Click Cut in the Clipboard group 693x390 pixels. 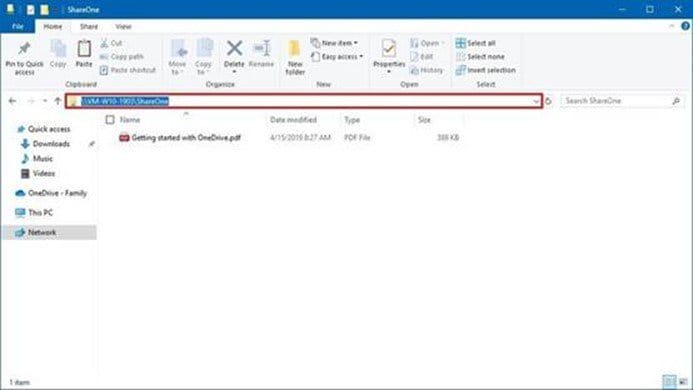(x=111, y=43)
